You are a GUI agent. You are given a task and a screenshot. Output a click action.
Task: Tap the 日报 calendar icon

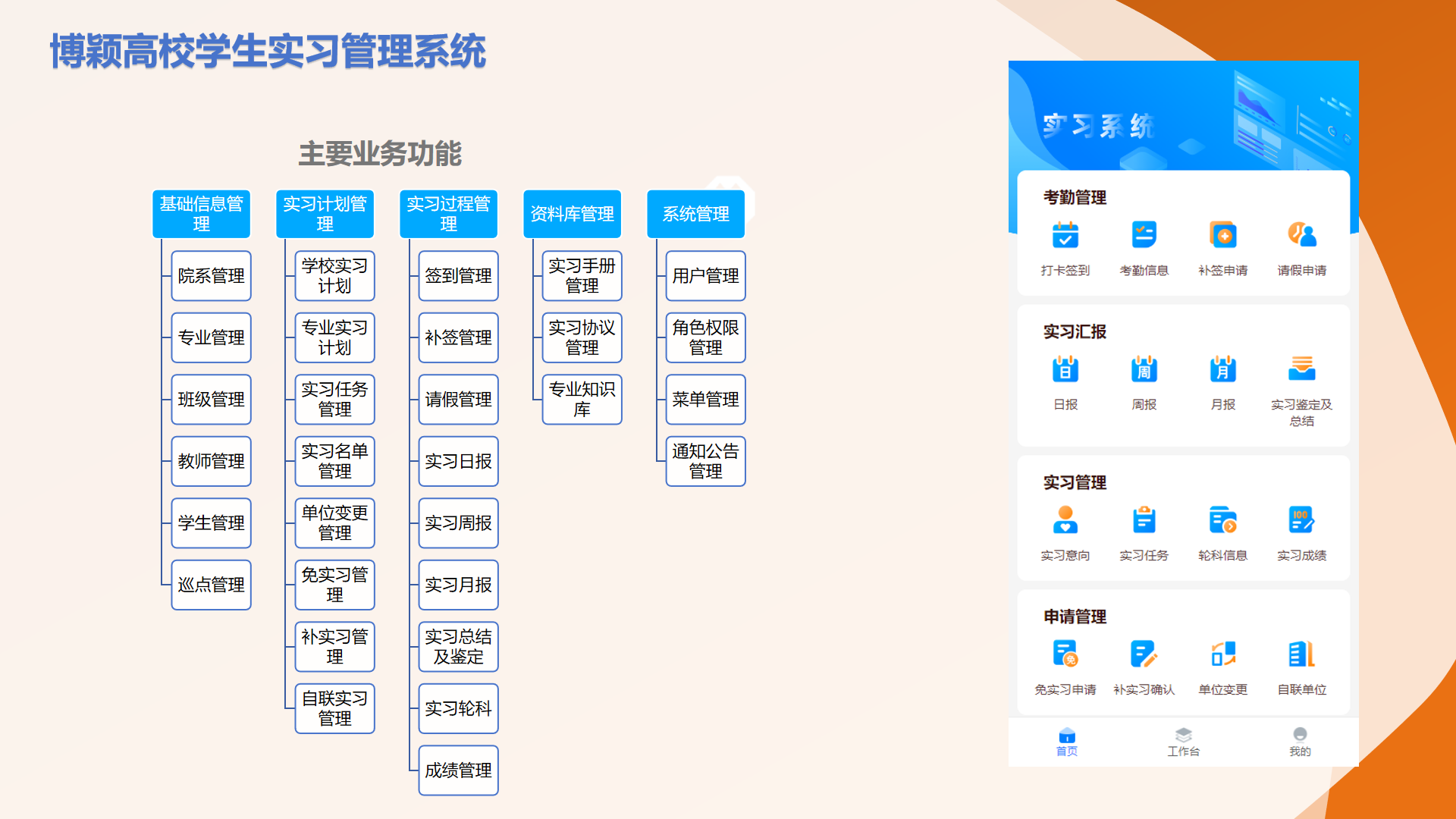1065,369
